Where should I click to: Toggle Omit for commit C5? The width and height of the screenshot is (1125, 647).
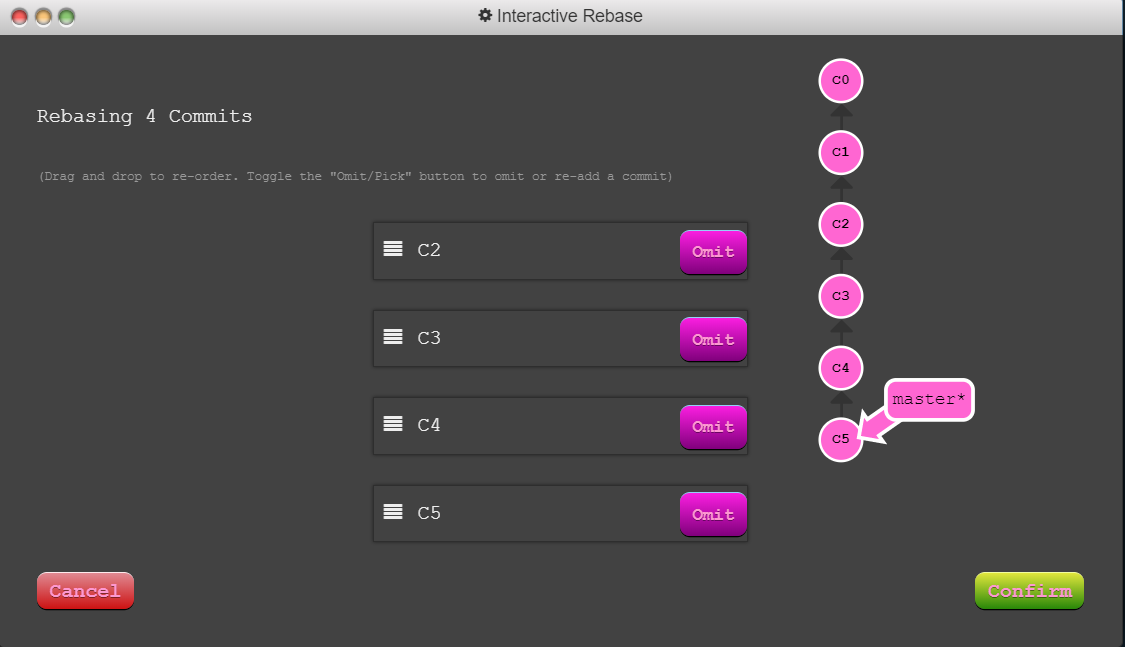pyautogui.click(x=713, y=515)
